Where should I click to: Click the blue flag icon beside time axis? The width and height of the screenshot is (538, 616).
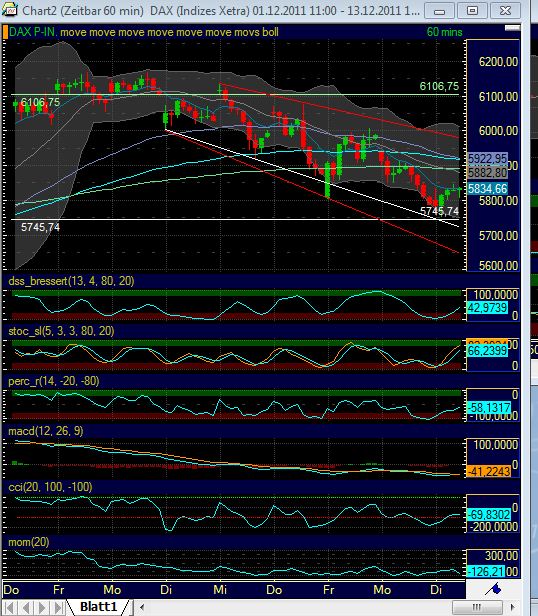(493, 589)
